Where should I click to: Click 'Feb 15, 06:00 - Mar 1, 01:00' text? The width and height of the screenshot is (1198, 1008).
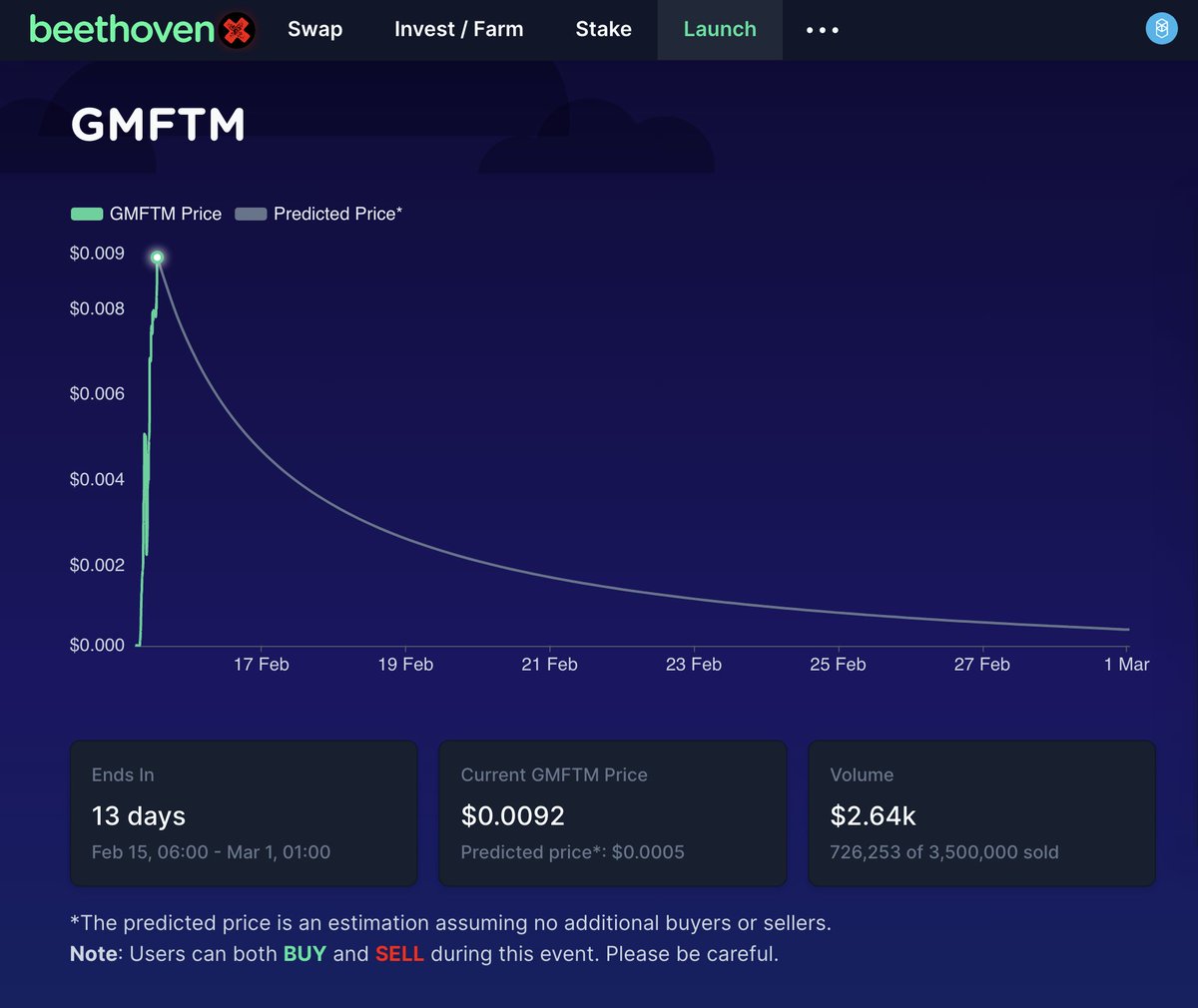click(211, 852)
